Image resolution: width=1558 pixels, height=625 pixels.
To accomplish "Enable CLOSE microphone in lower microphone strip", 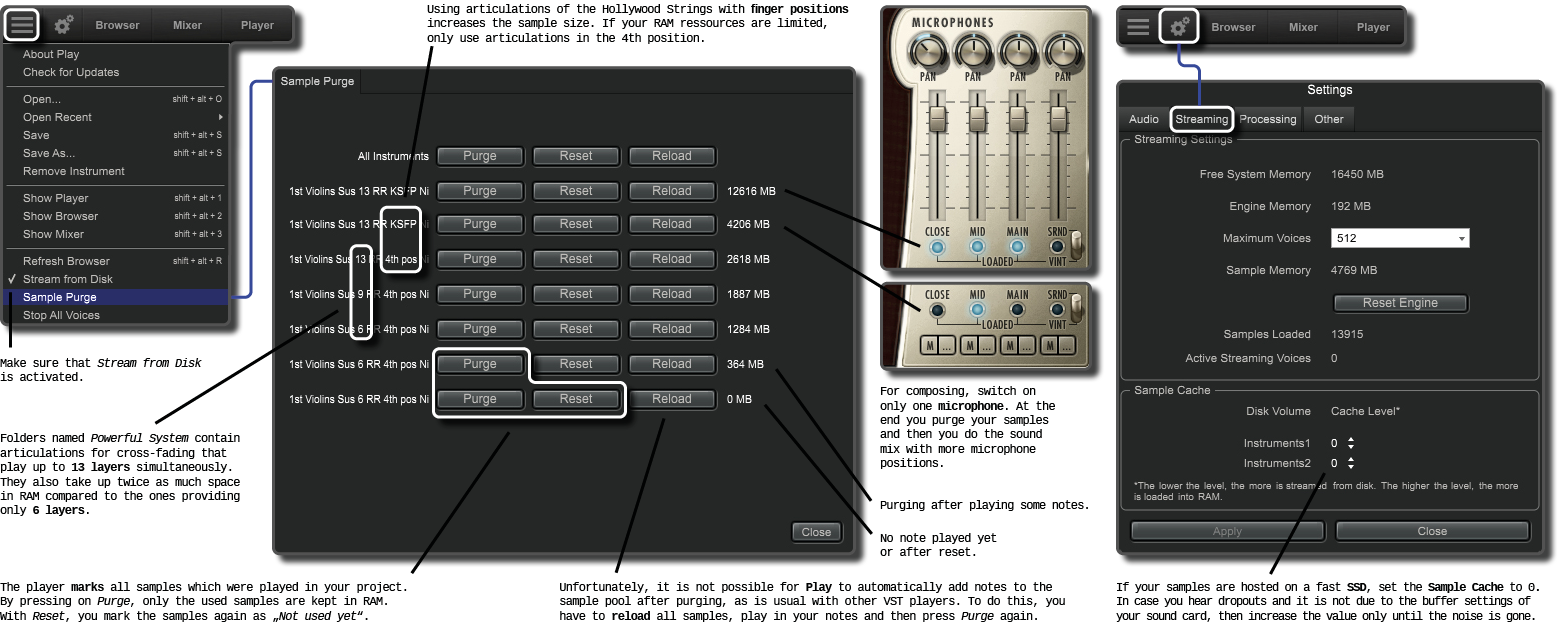I will click(x=937, y=310).
